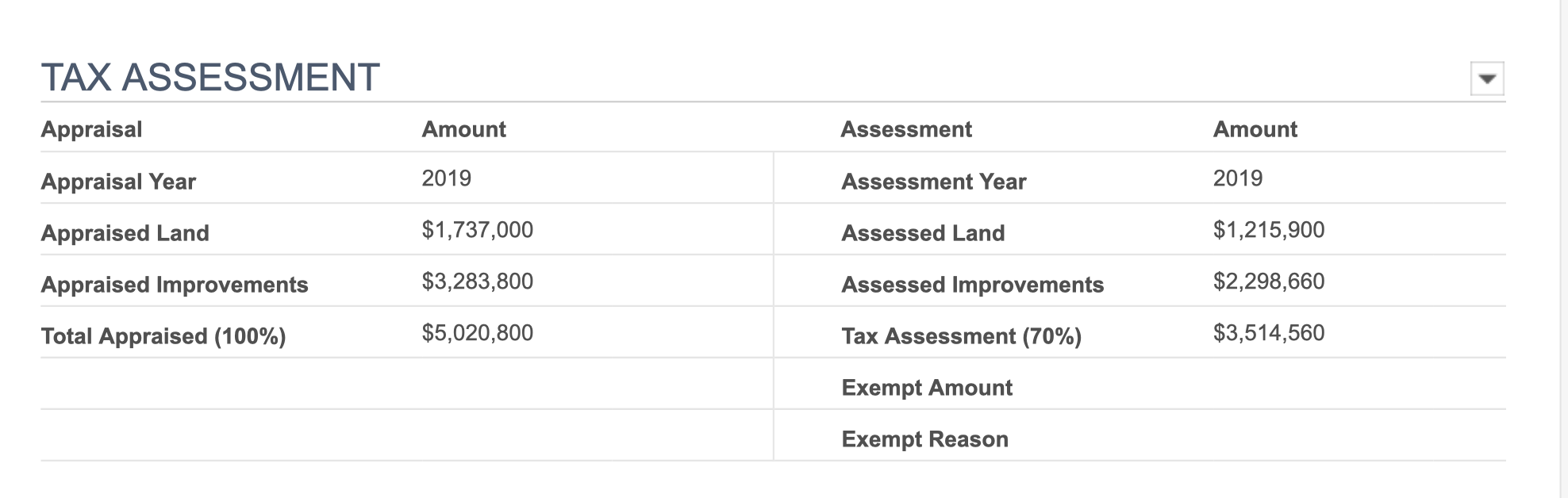Click the Appraised Improvements label
Screen dimensions: 1568x498
[175, 285]
